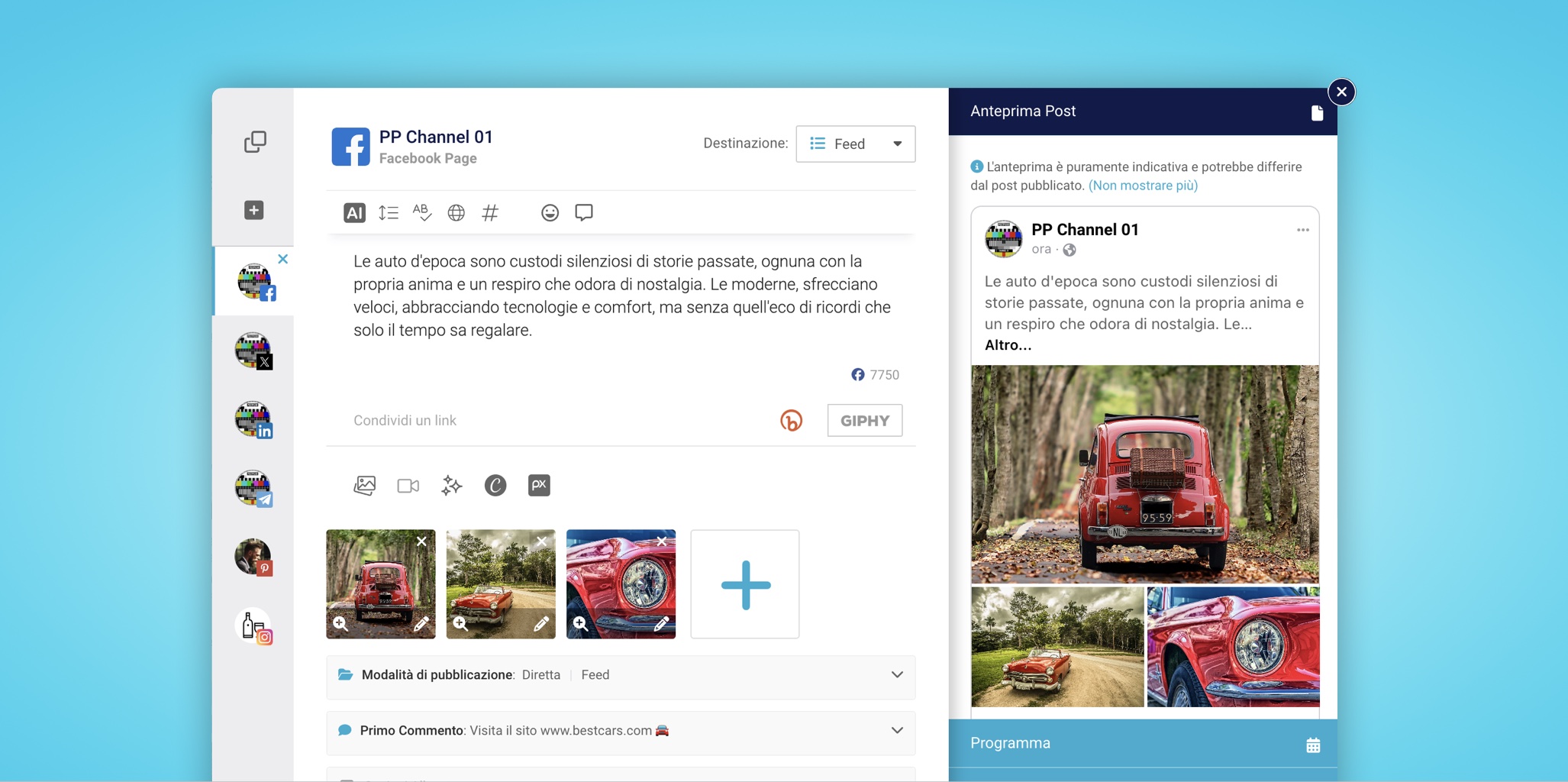This screenshot has width=1568, height=782.
Task: Open the AI image generator sparkle icon
Action: (x=452, y=486)
